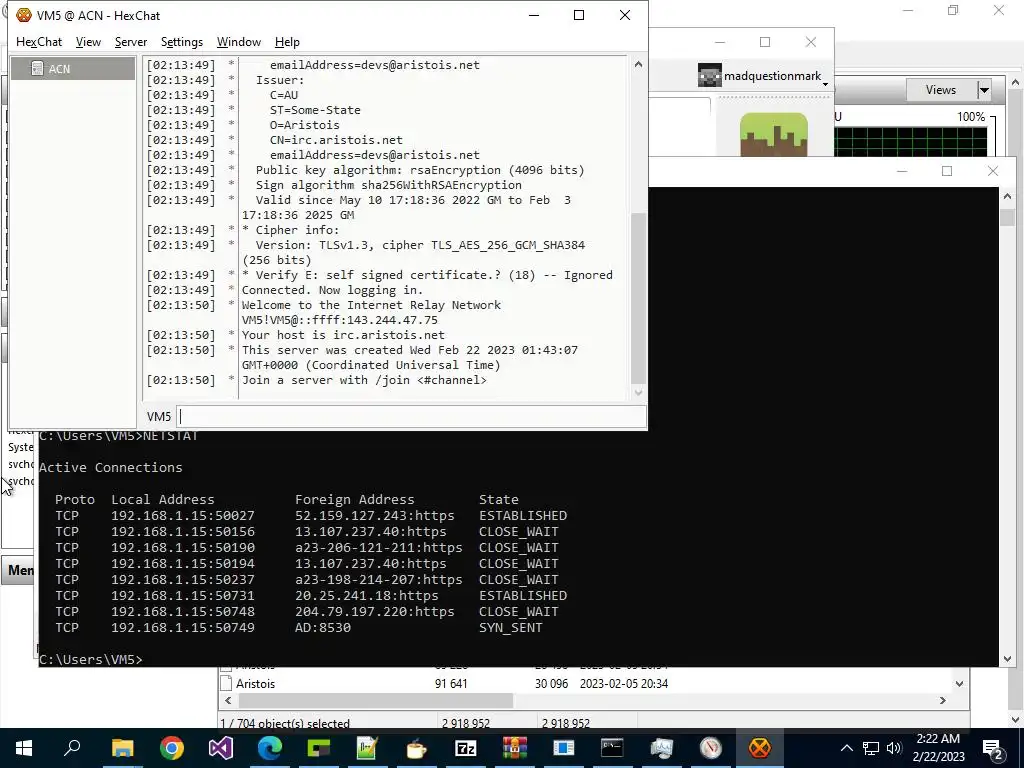1024x768 pixels.
Task: Open the Help menu in HexChat
Action: point(287,42)
